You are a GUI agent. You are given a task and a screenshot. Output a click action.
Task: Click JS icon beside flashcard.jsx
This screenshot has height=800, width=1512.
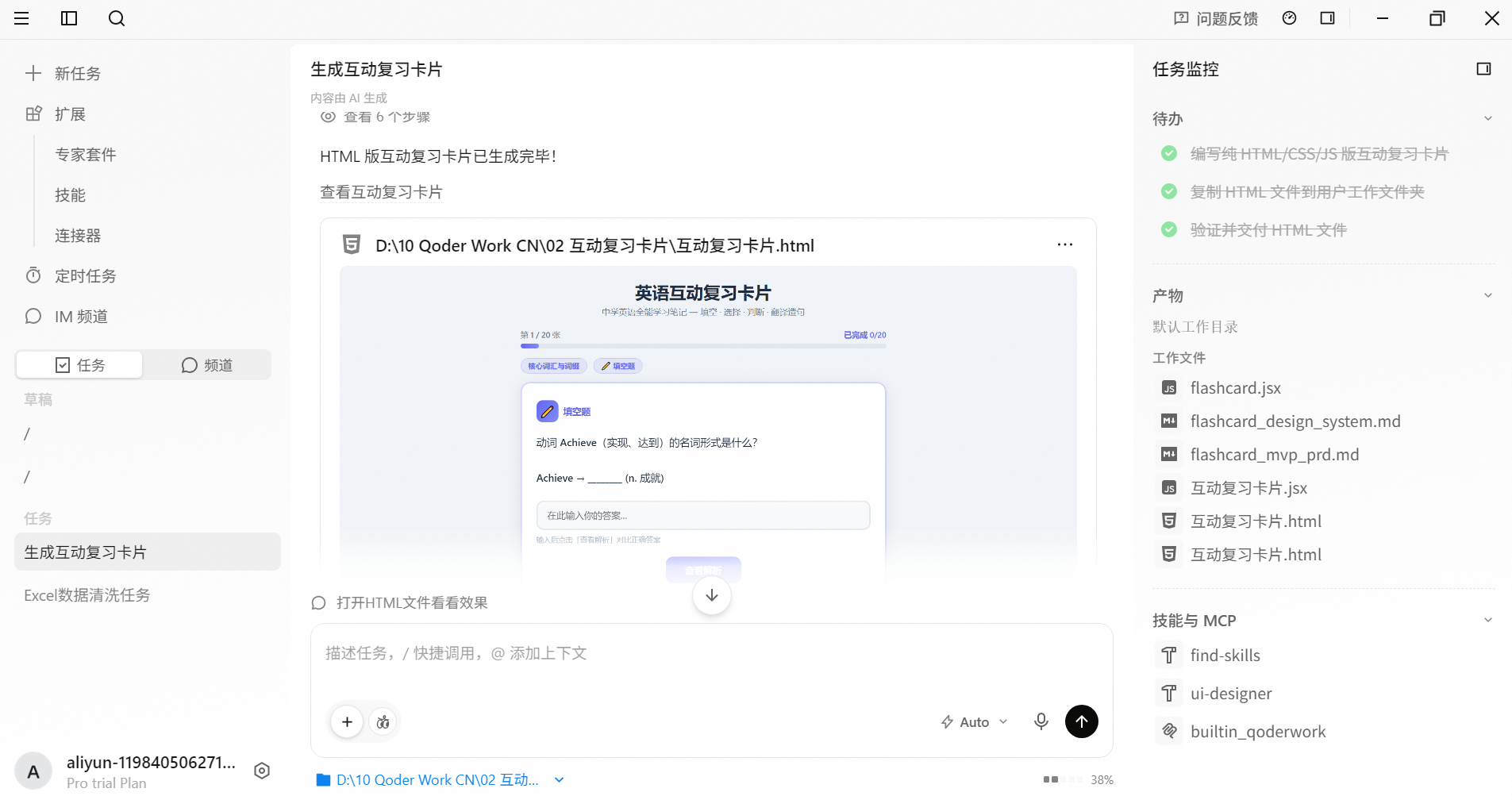[x=1169, y=388]
